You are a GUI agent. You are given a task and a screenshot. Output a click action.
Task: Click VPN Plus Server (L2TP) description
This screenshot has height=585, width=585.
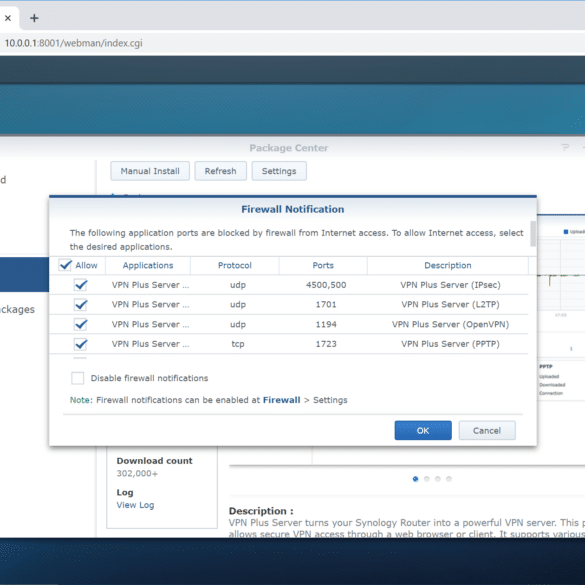tap(450, 304)
